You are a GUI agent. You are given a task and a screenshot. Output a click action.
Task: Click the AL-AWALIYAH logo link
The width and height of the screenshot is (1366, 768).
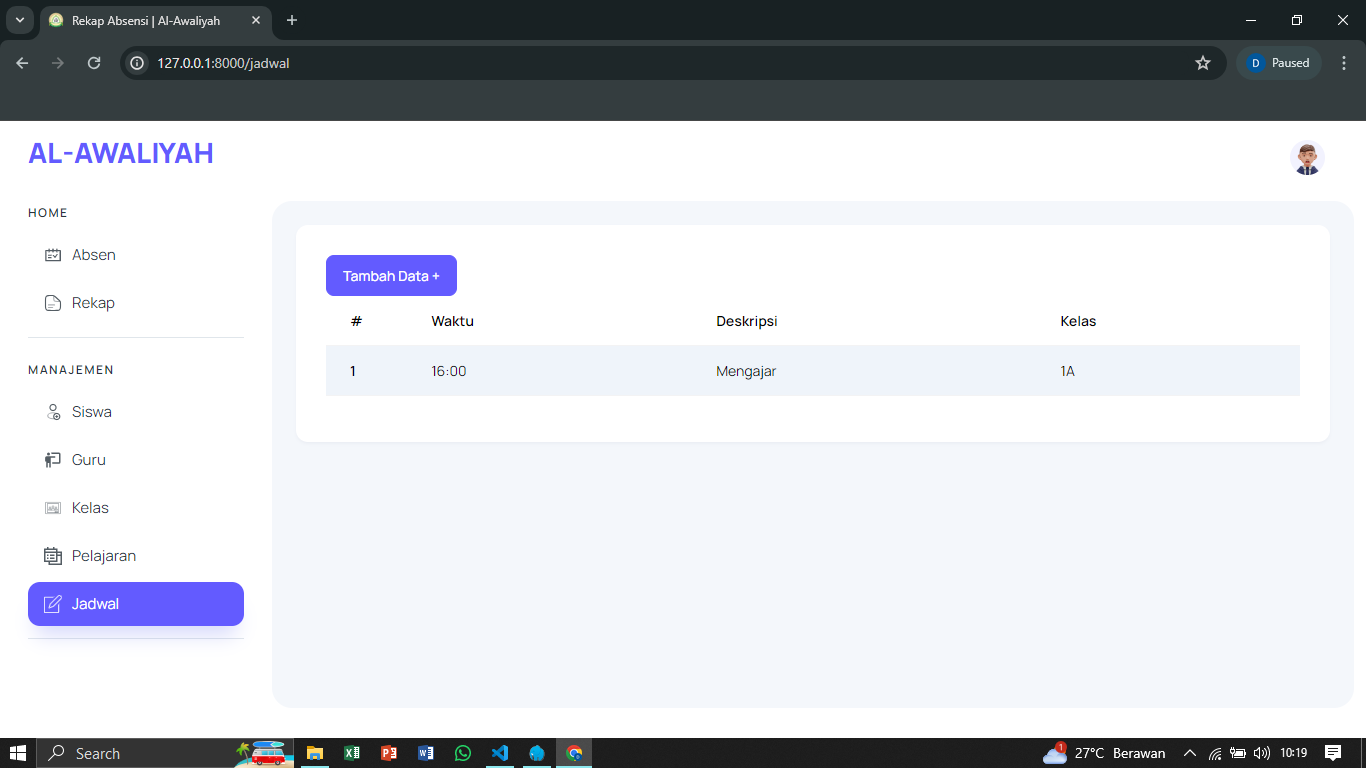click(121, 153)
